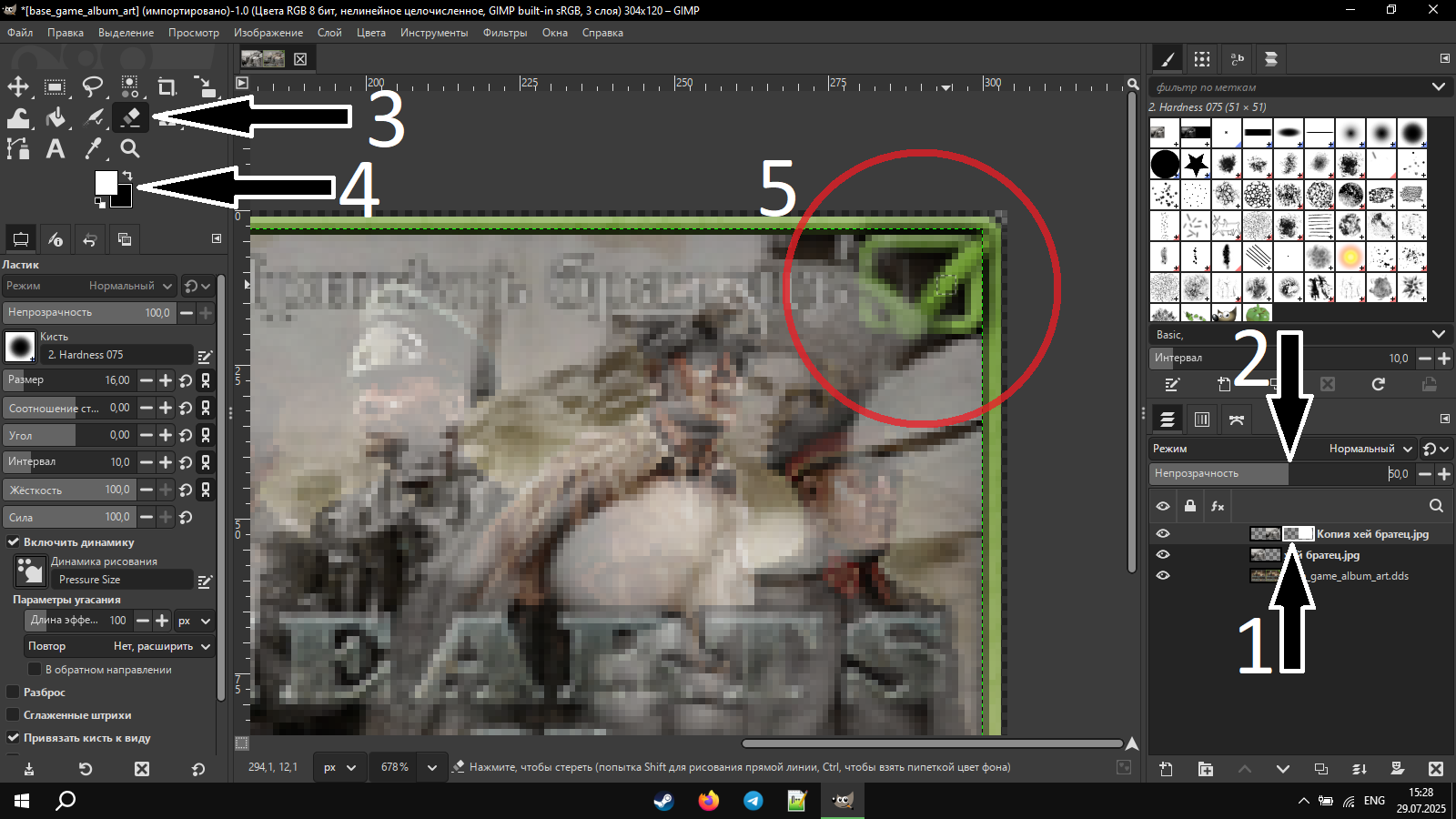Screen dimensions: 1456x819
Task: Create a new layer
Action: click(x=1166, y=769)
